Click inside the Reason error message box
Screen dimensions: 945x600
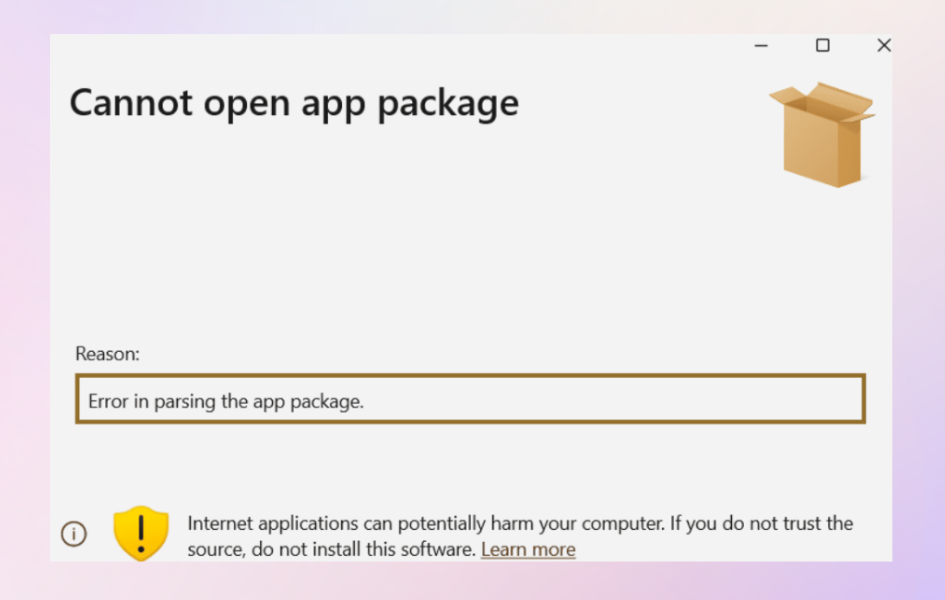coord(600,399)
